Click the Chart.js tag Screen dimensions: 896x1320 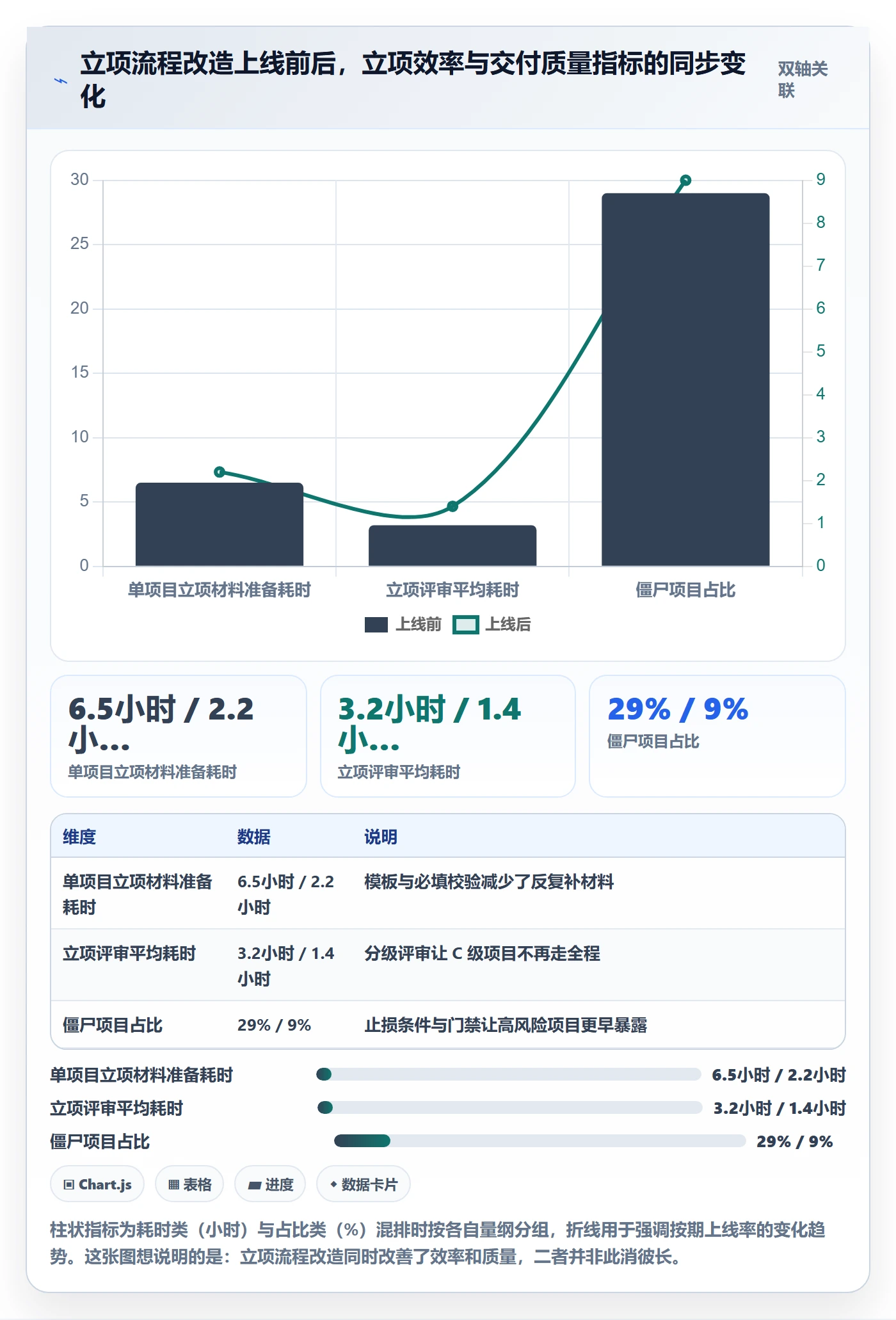click(x=97, y=1184)
